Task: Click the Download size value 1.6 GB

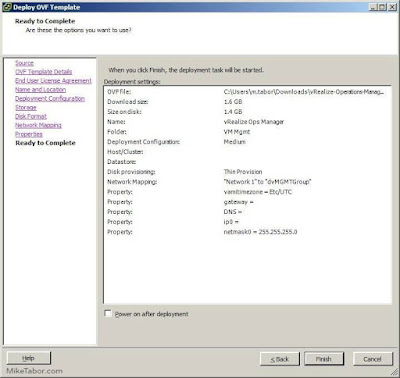Action: pyautogui.click(x=233, y=102)
